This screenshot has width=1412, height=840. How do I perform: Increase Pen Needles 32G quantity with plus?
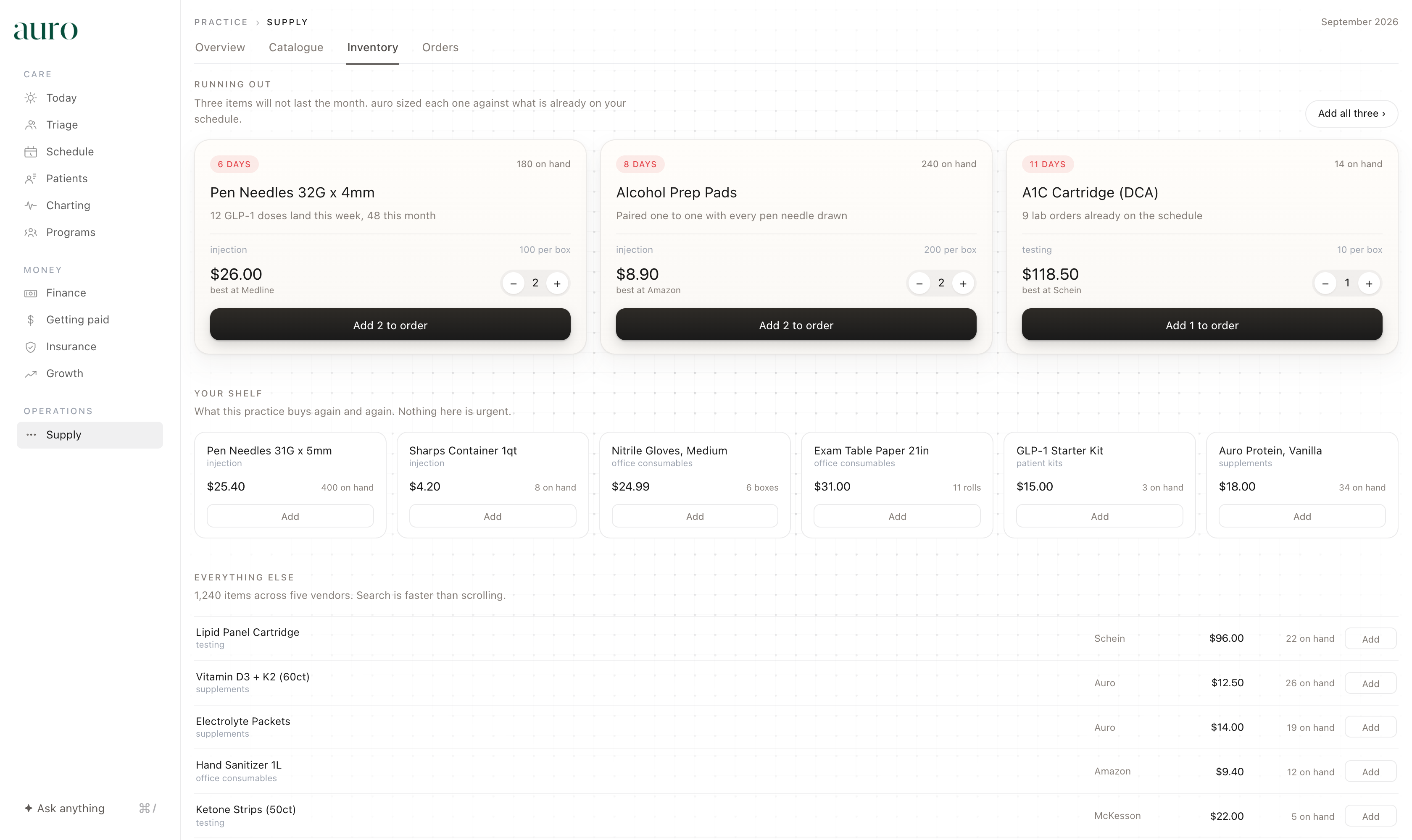coord(557,283)
